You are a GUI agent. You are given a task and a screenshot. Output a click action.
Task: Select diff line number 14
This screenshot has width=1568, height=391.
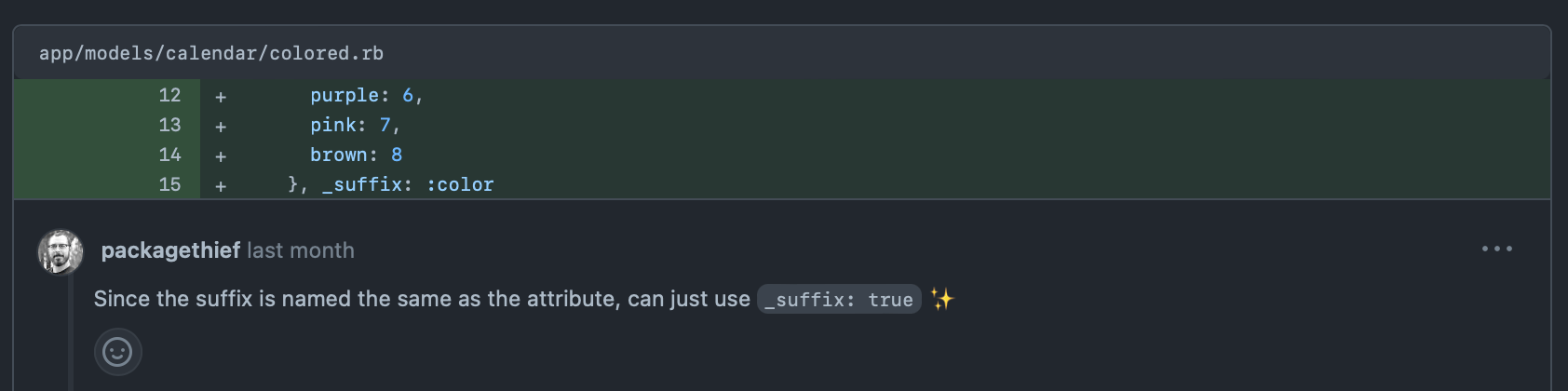click(169, 155)
